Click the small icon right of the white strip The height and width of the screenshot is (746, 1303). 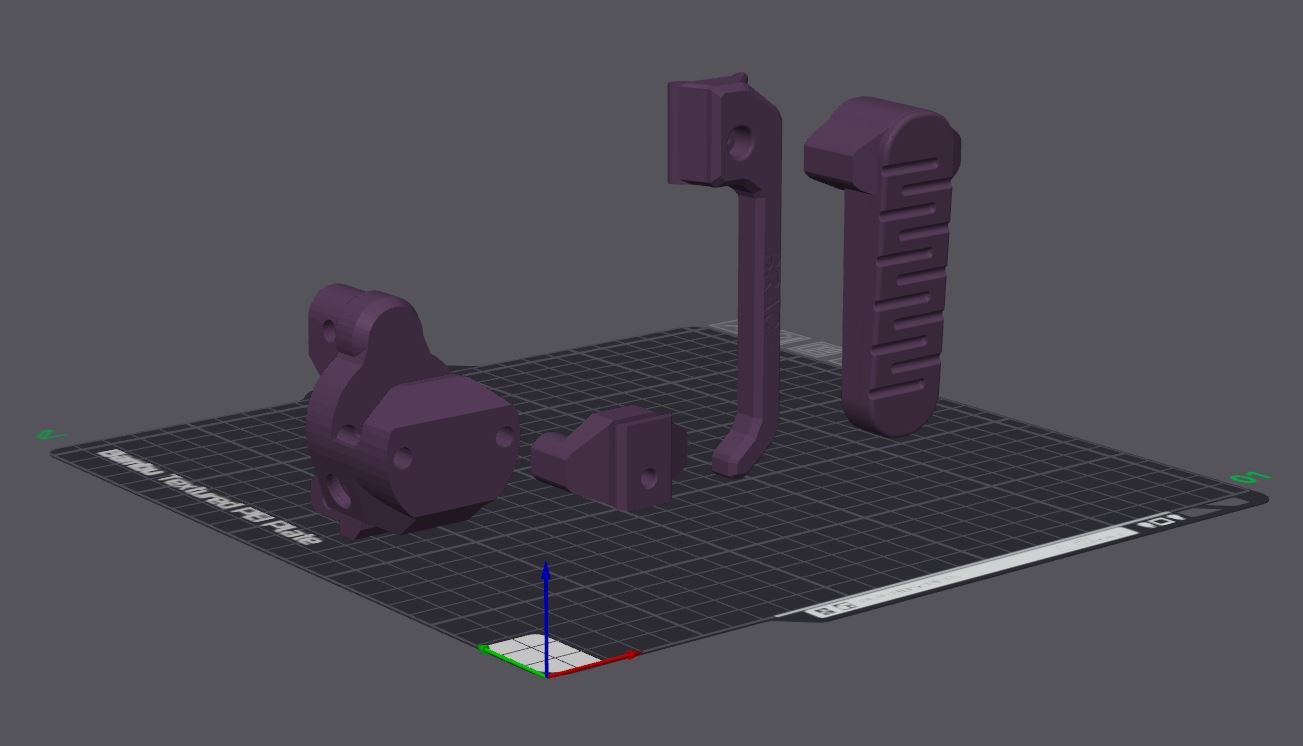1160,522
